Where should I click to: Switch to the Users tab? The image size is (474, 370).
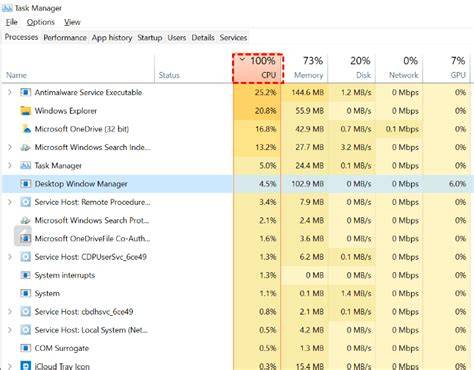click(177, 38)
